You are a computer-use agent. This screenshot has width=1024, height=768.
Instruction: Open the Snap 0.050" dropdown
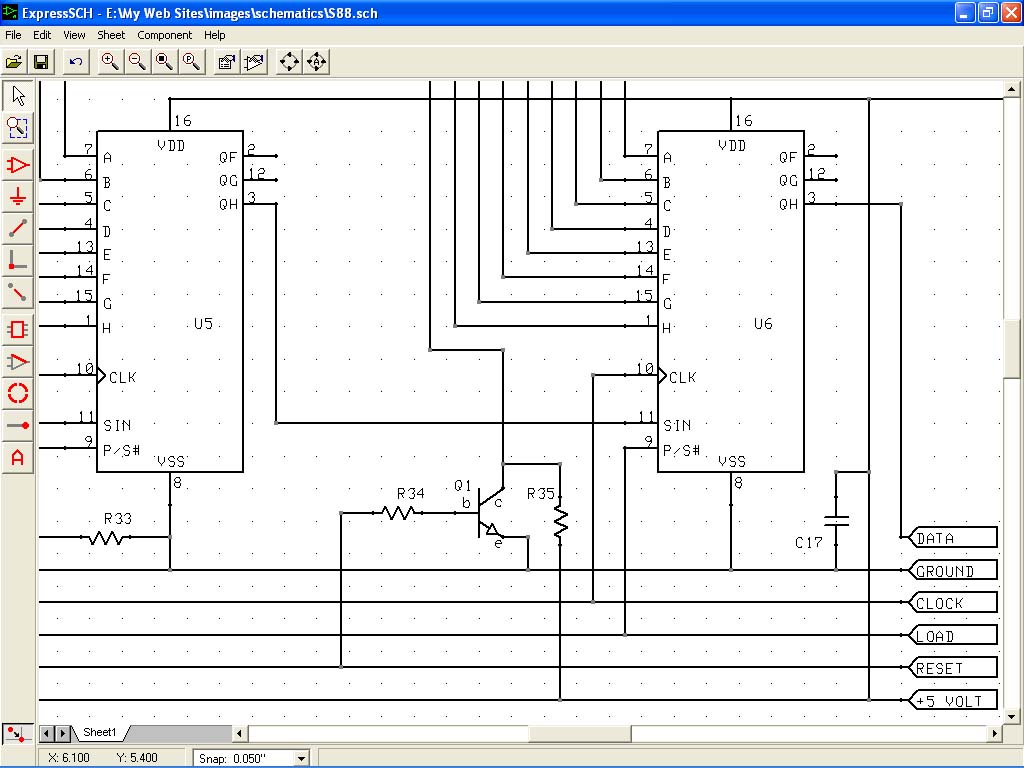pos(301,758)
